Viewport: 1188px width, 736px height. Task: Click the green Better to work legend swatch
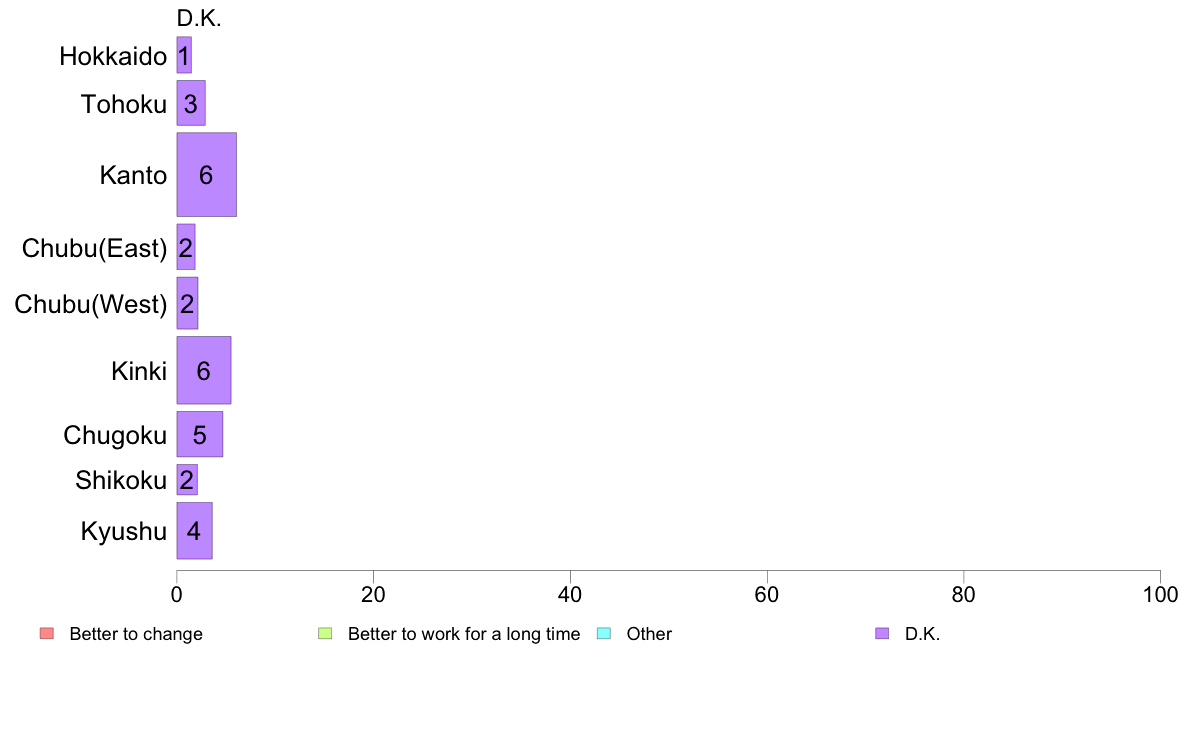tap(325, 633)
